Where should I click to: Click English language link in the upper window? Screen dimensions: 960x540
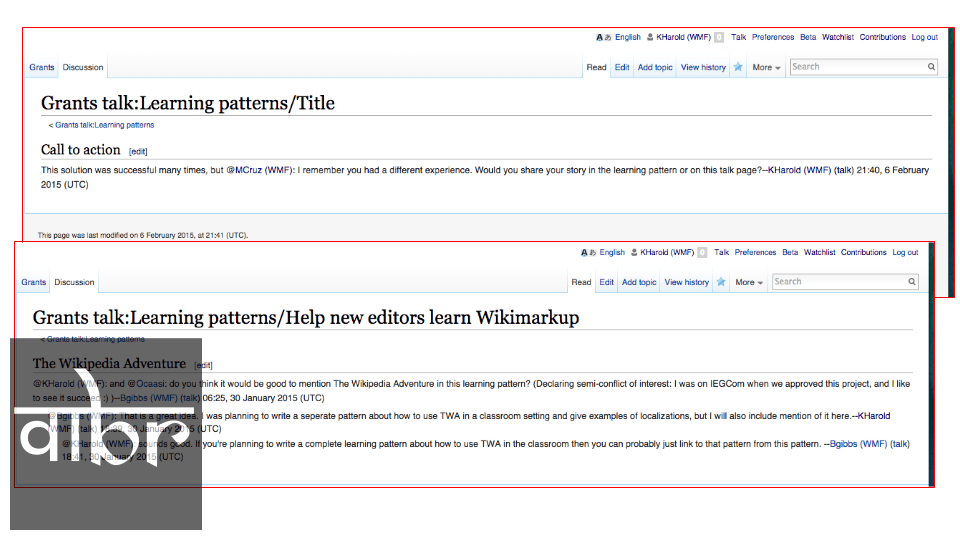tap(628, 37)
